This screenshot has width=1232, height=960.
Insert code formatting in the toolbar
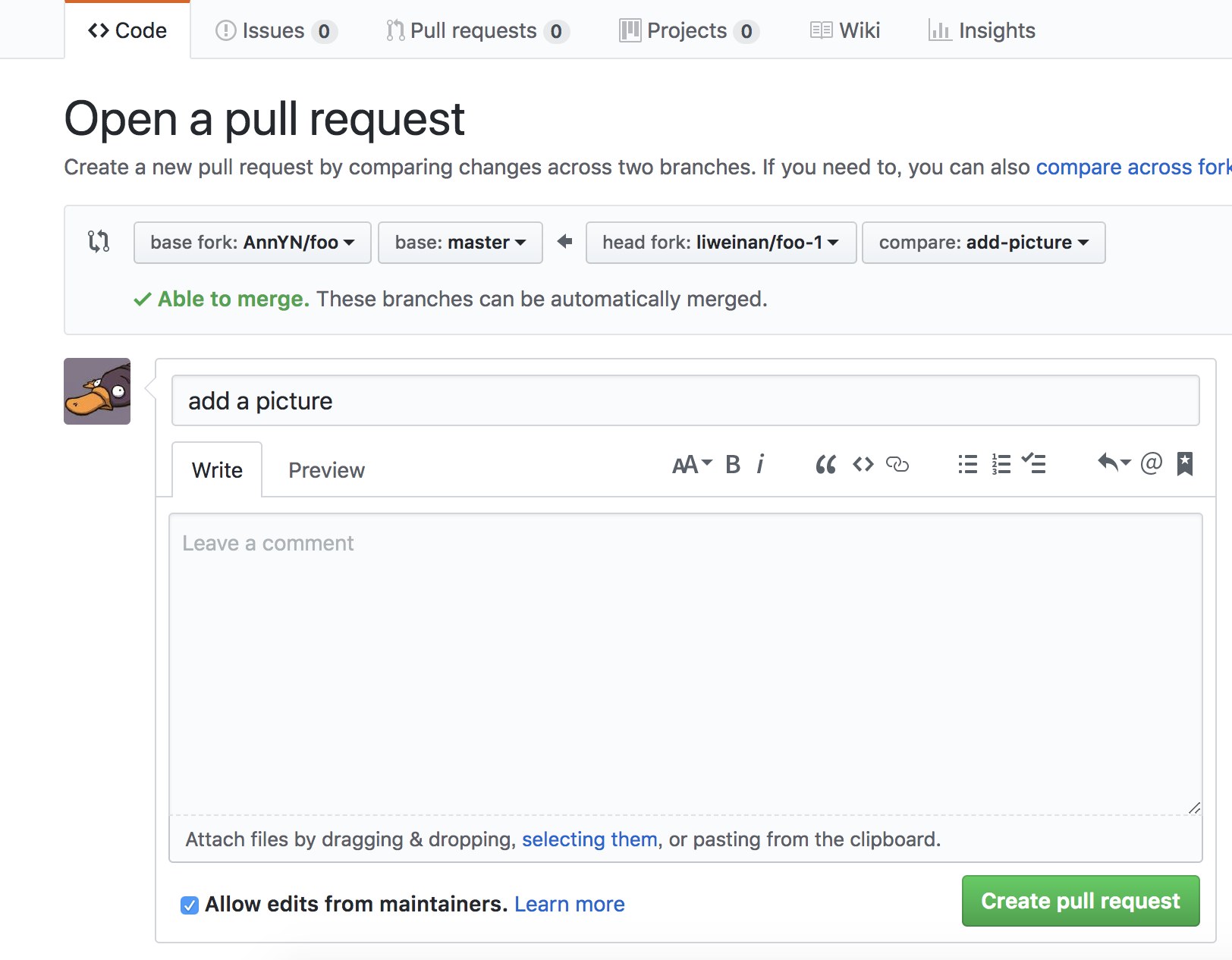[863, 464]
